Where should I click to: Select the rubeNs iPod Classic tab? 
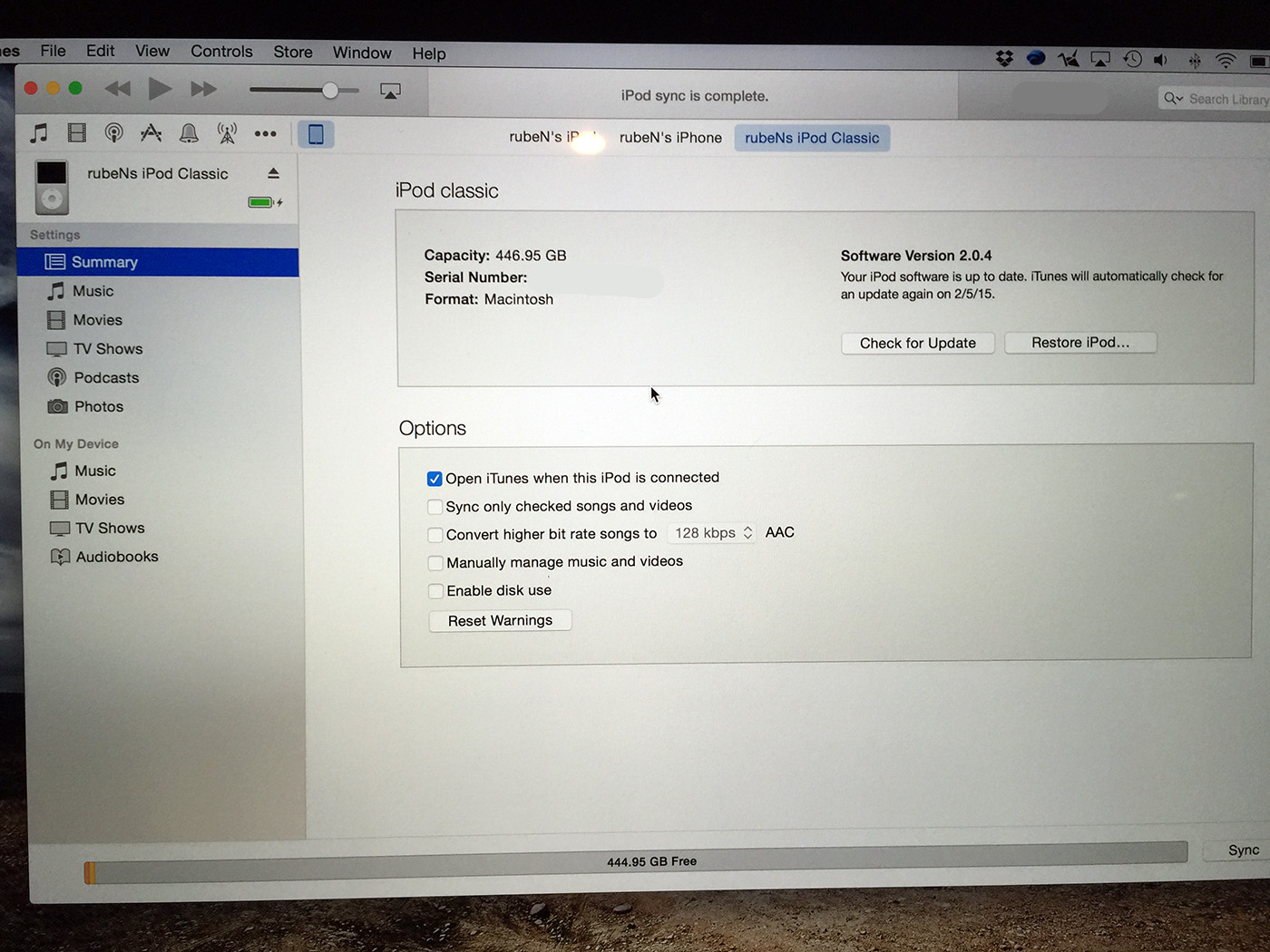812,138
